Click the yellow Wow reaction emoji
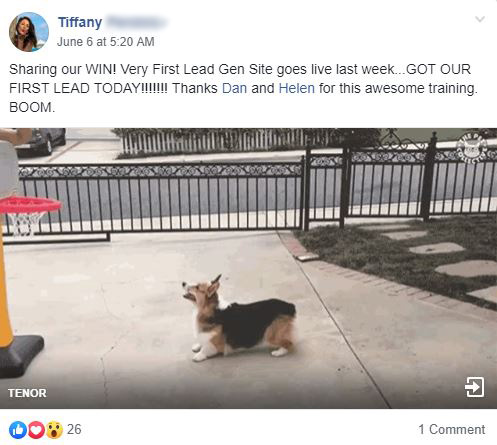 (x=54, y=430)
